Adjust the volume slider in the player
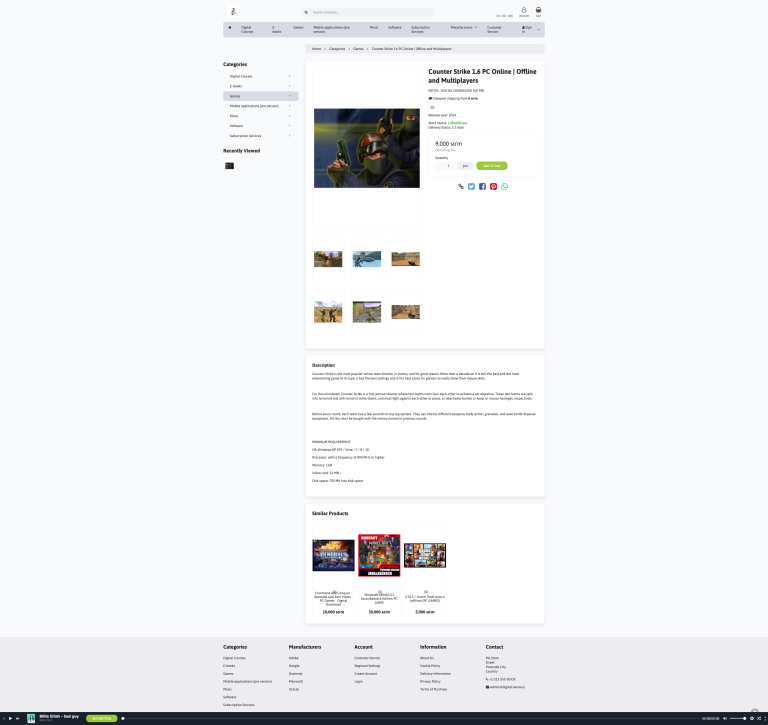This screenshot has height=725, width=768. [738, 719]
